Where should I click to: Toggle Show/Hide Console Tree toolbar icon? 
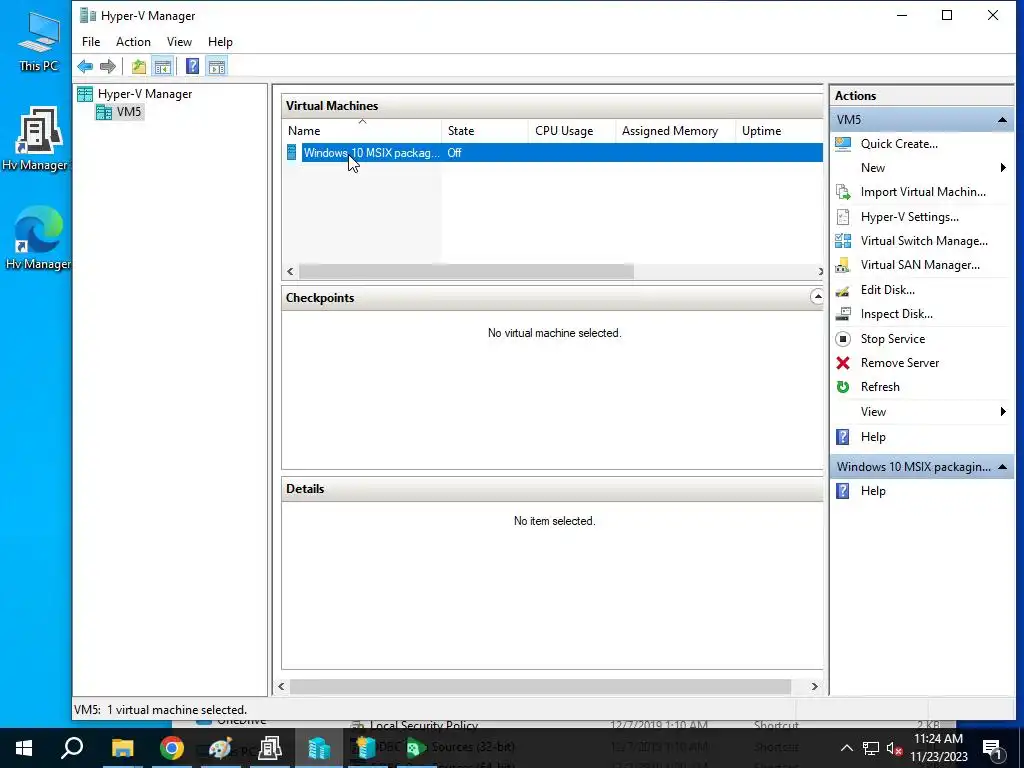coord(163,66)
